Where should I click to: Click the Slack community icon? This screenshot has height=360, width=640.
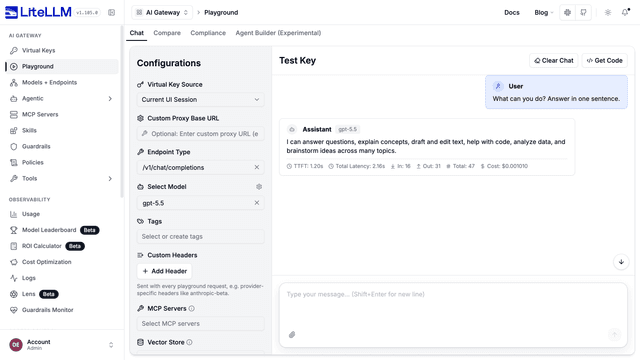pos(567,13)
